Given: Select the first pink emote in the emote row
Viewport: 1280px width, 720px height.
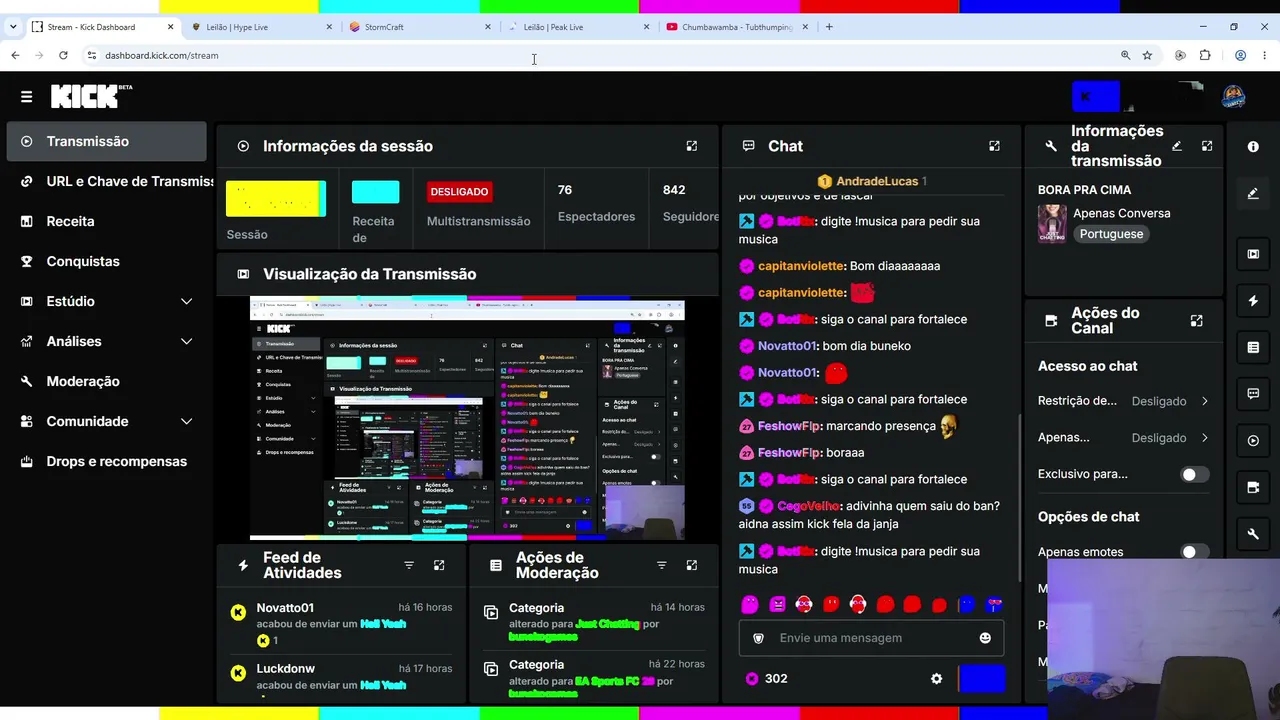Looking at the screenshot, I should point(750,604).
